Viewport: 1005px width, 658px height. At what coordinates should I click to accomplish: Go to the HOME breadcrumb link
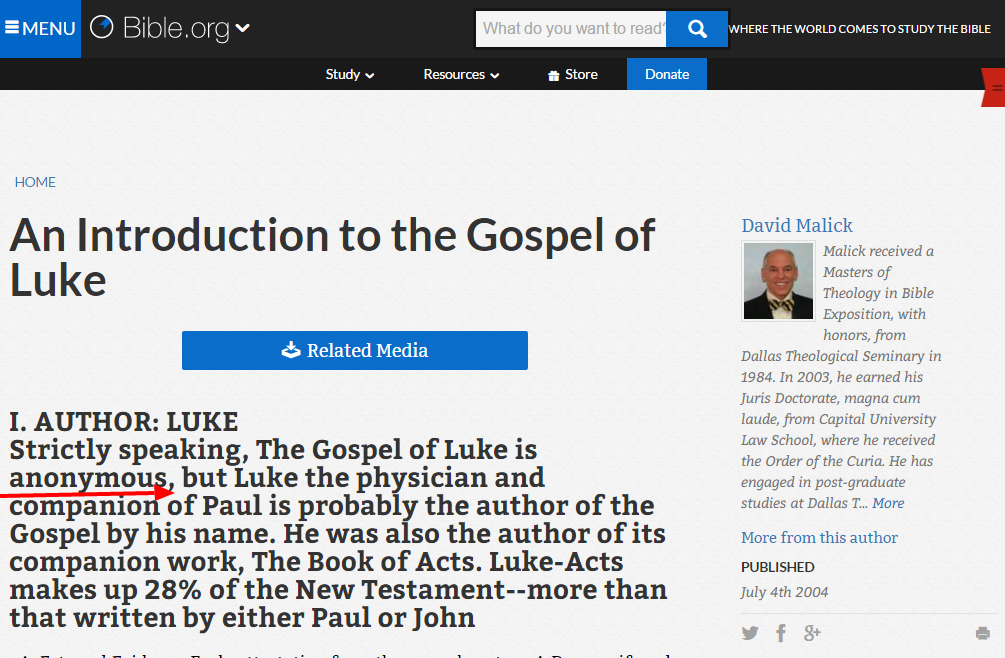35,182
